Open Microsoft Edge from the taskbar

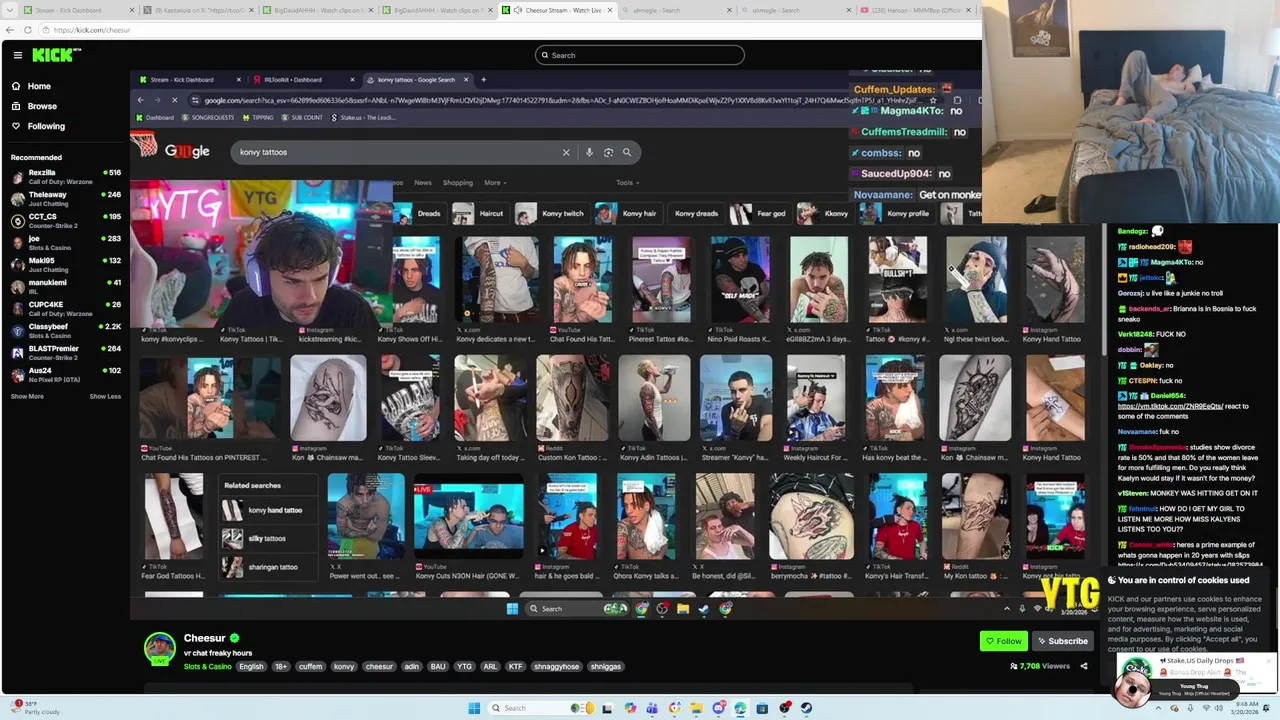click(740, 708)
